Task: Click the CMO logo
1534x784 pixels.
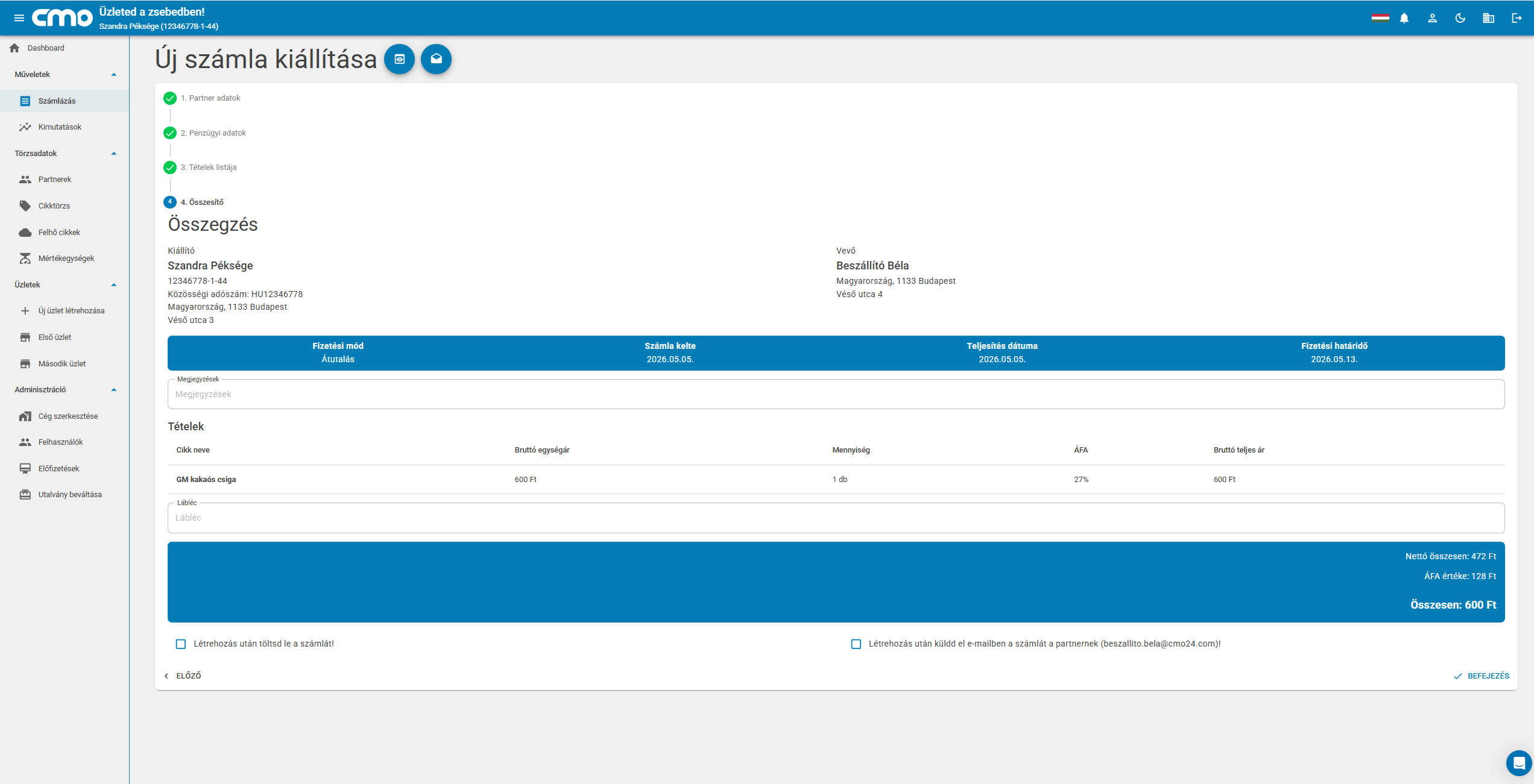Action: point(62,18)
